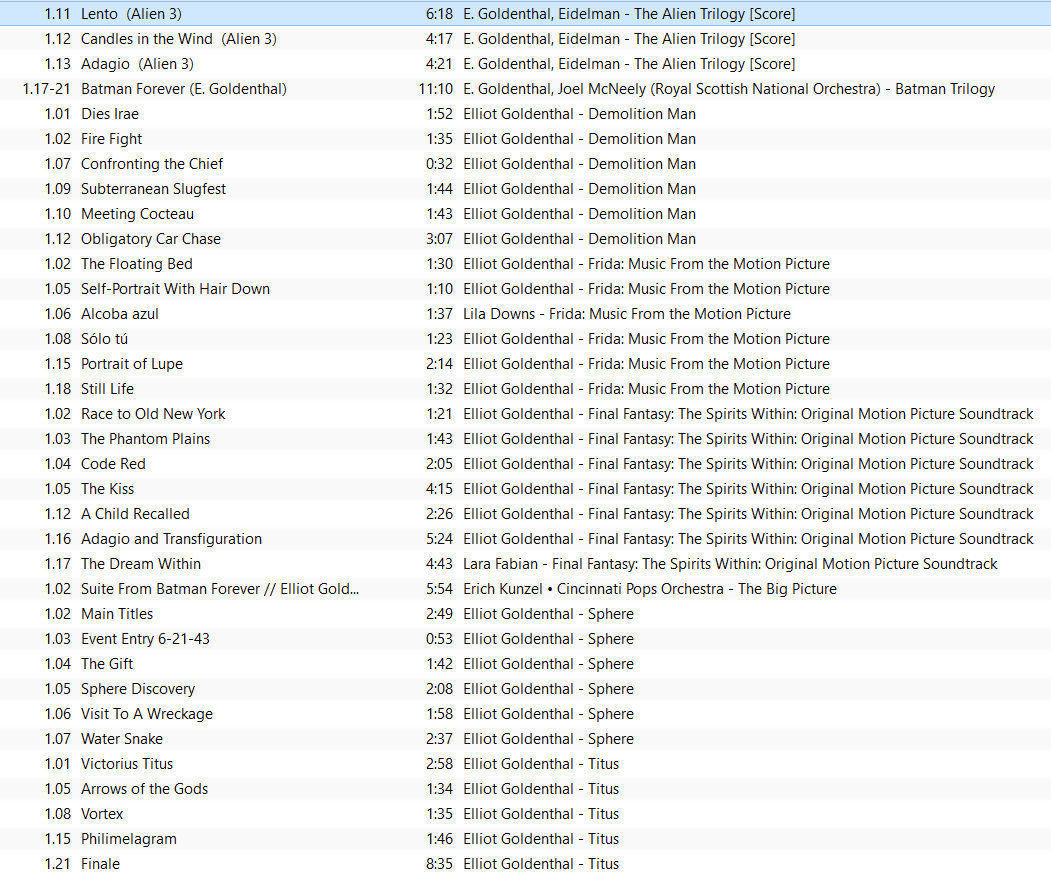The height and width of the screenshot is (883, 1051).
Task: Pick the "Portrait of Lupe" track
Action: tap(132, 364)
